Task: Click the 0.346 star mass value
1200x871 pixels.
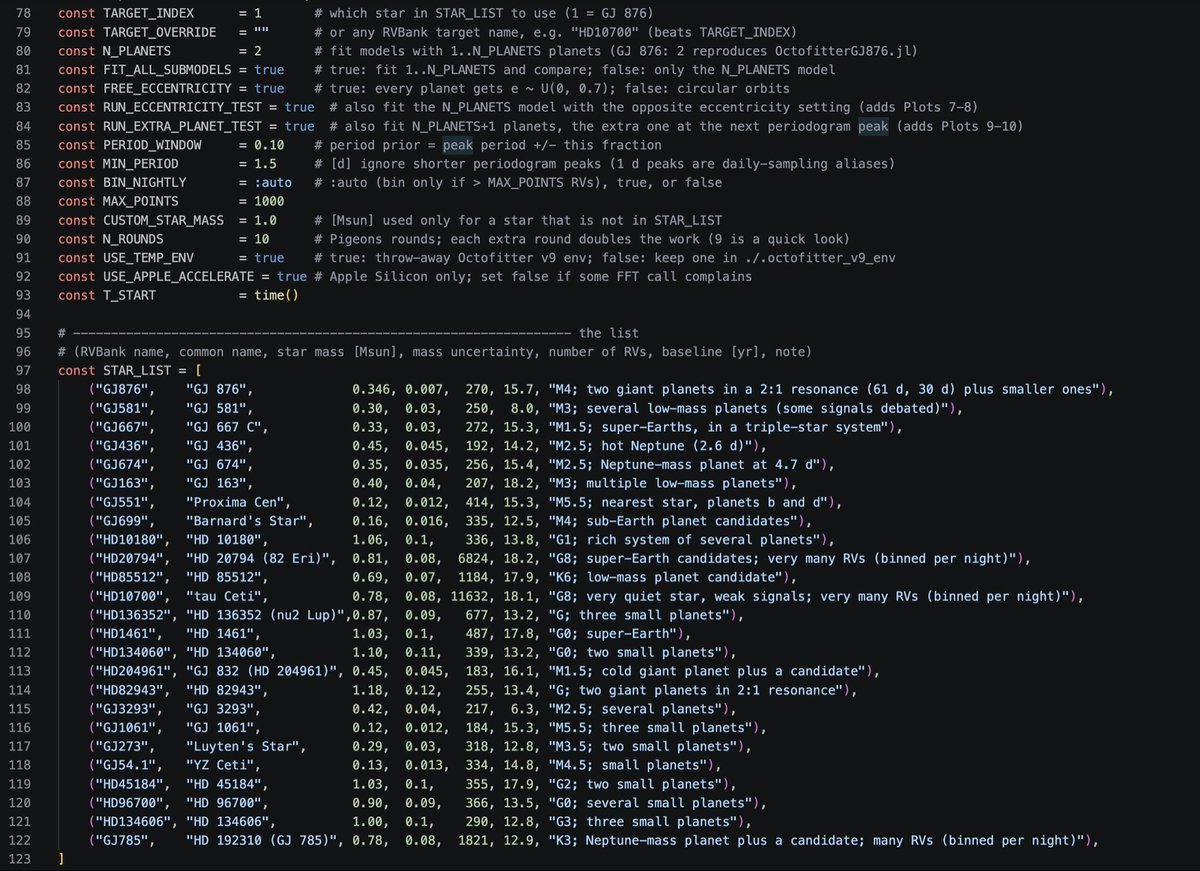Action: pos(370,389)
